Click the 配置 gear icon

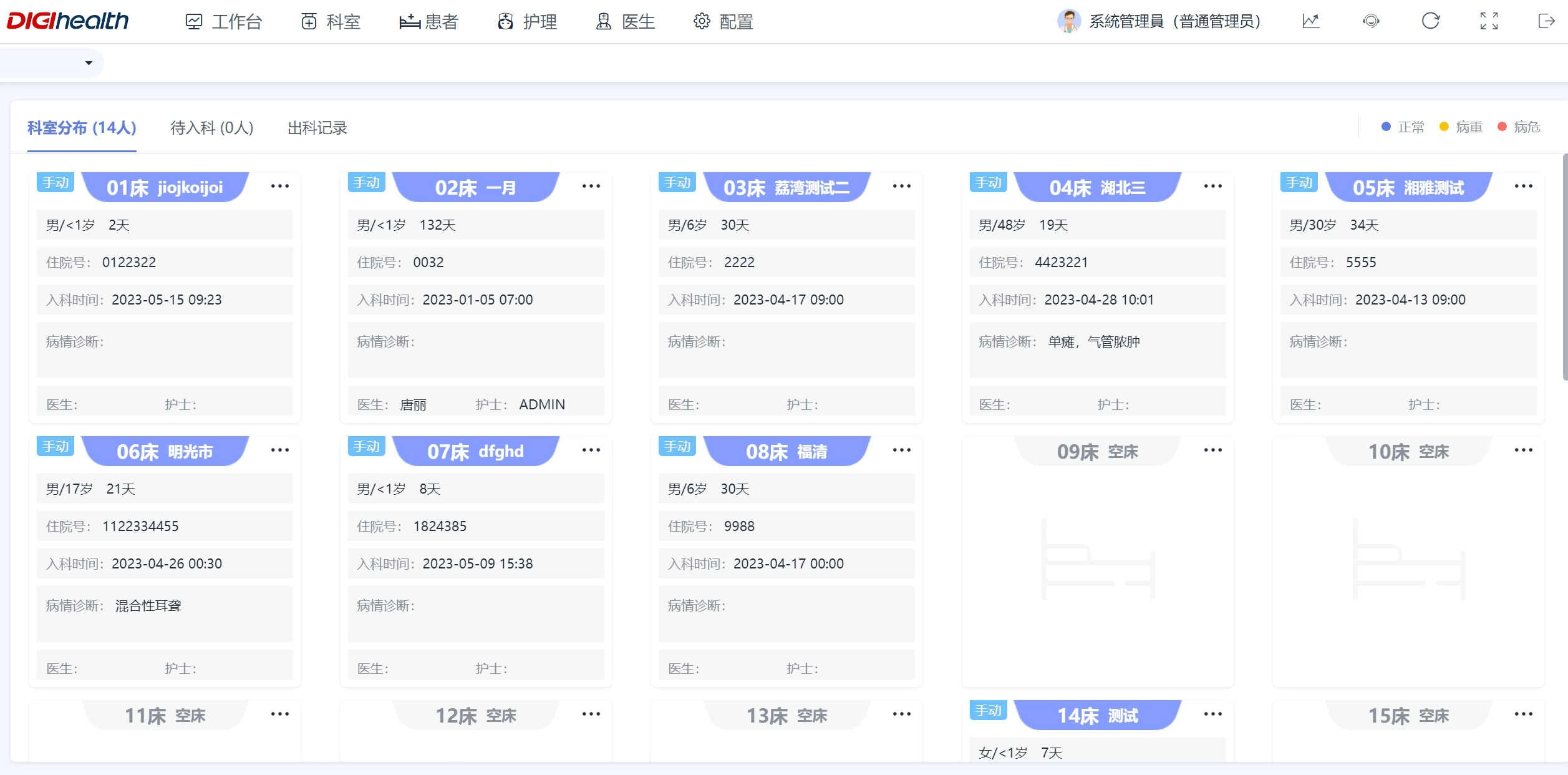click(702, 21)
